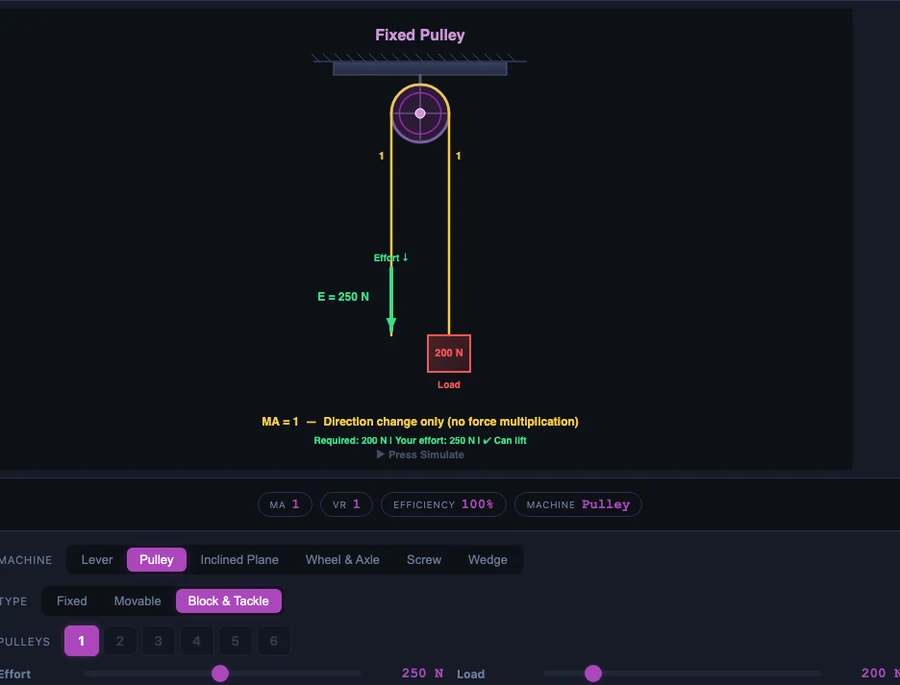Select Block & Tackle pulley type
This screenshot has height=685, width=900.
click(x=228, y=601)
